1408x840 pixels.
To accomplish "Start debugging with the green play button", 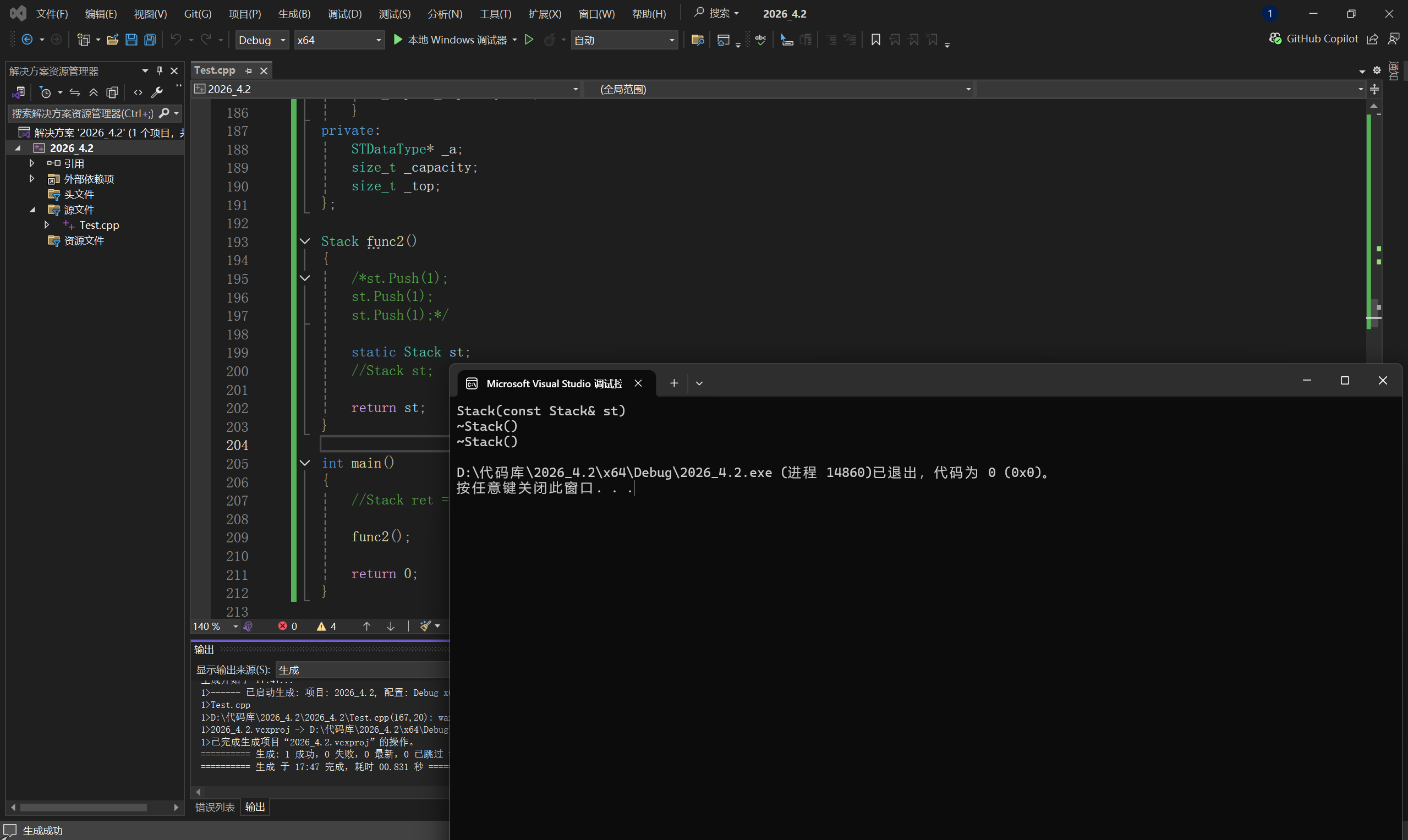I will [x=398, y=40].
